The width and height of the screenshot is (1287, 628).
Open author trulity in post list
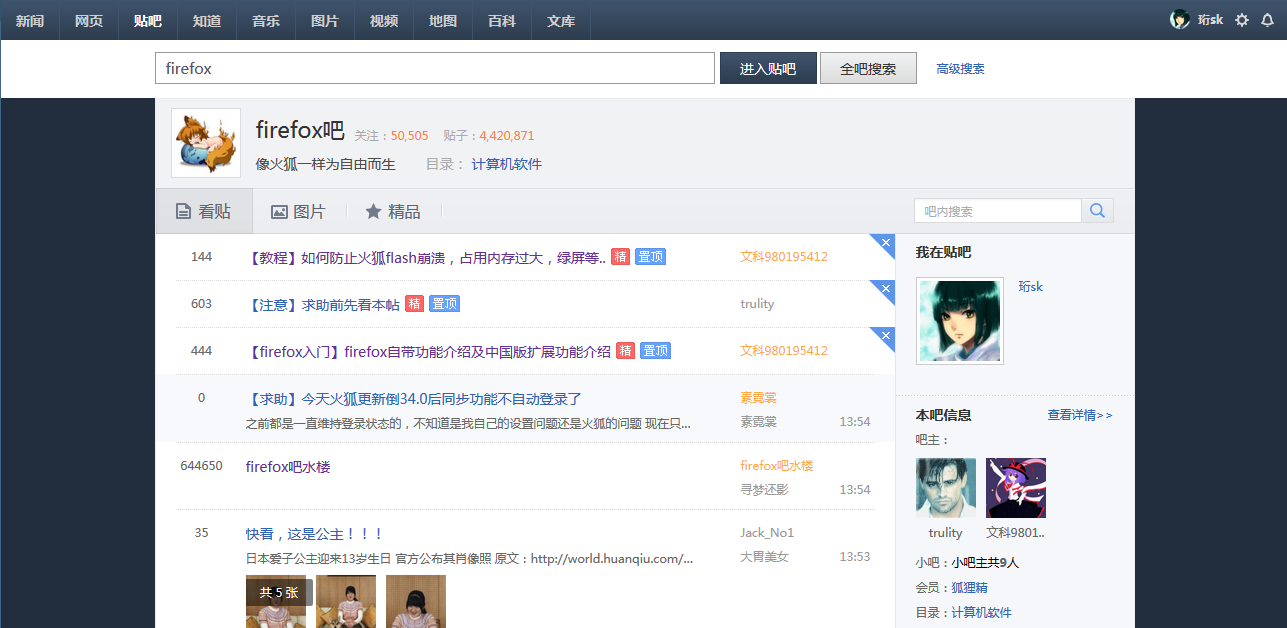click(x=757, y=304)
